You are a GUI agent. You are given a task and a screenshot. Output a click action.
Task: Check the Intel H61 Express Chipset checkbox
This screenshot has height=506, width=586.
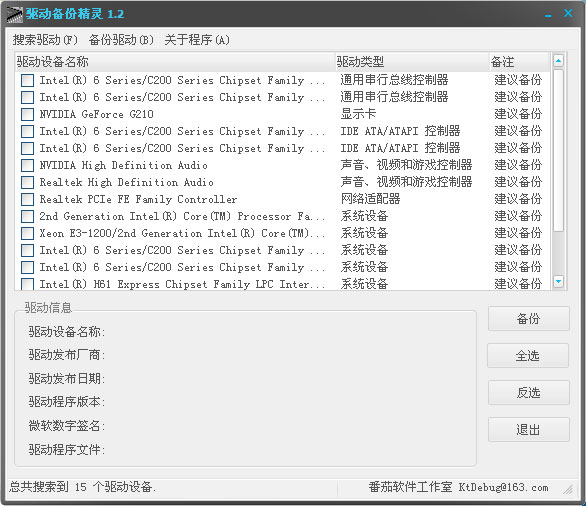click(x=27, y=284)
